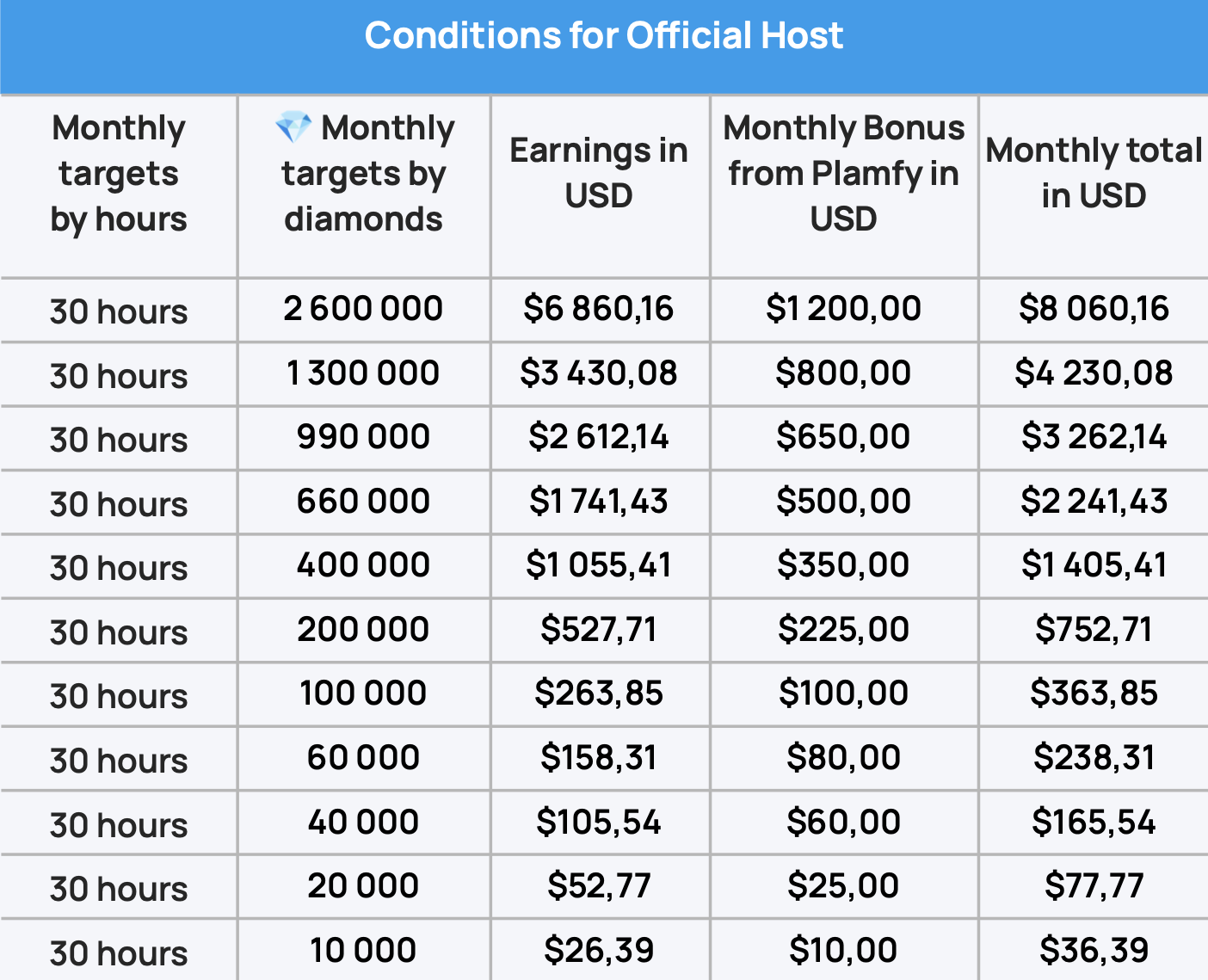Select the $80,00 bonus cell
Image resolution: width=1208 pixels, height=980 pixels.
pos(844,758)
